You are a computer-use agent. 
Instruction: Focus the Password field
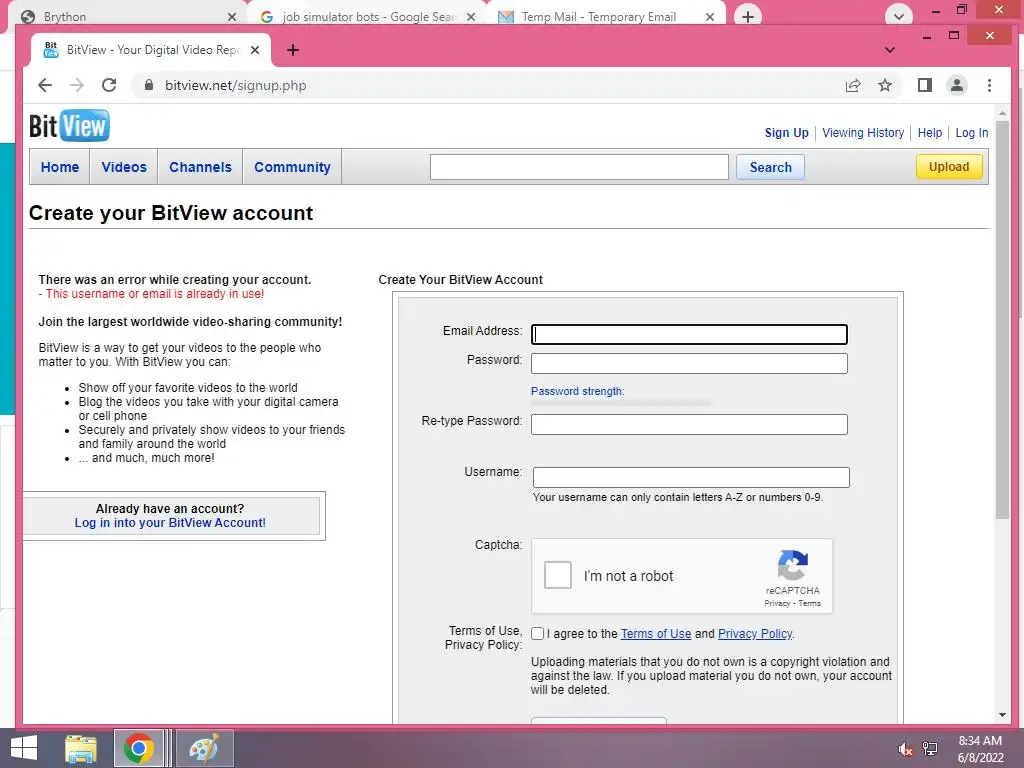(x=689, y=363)
